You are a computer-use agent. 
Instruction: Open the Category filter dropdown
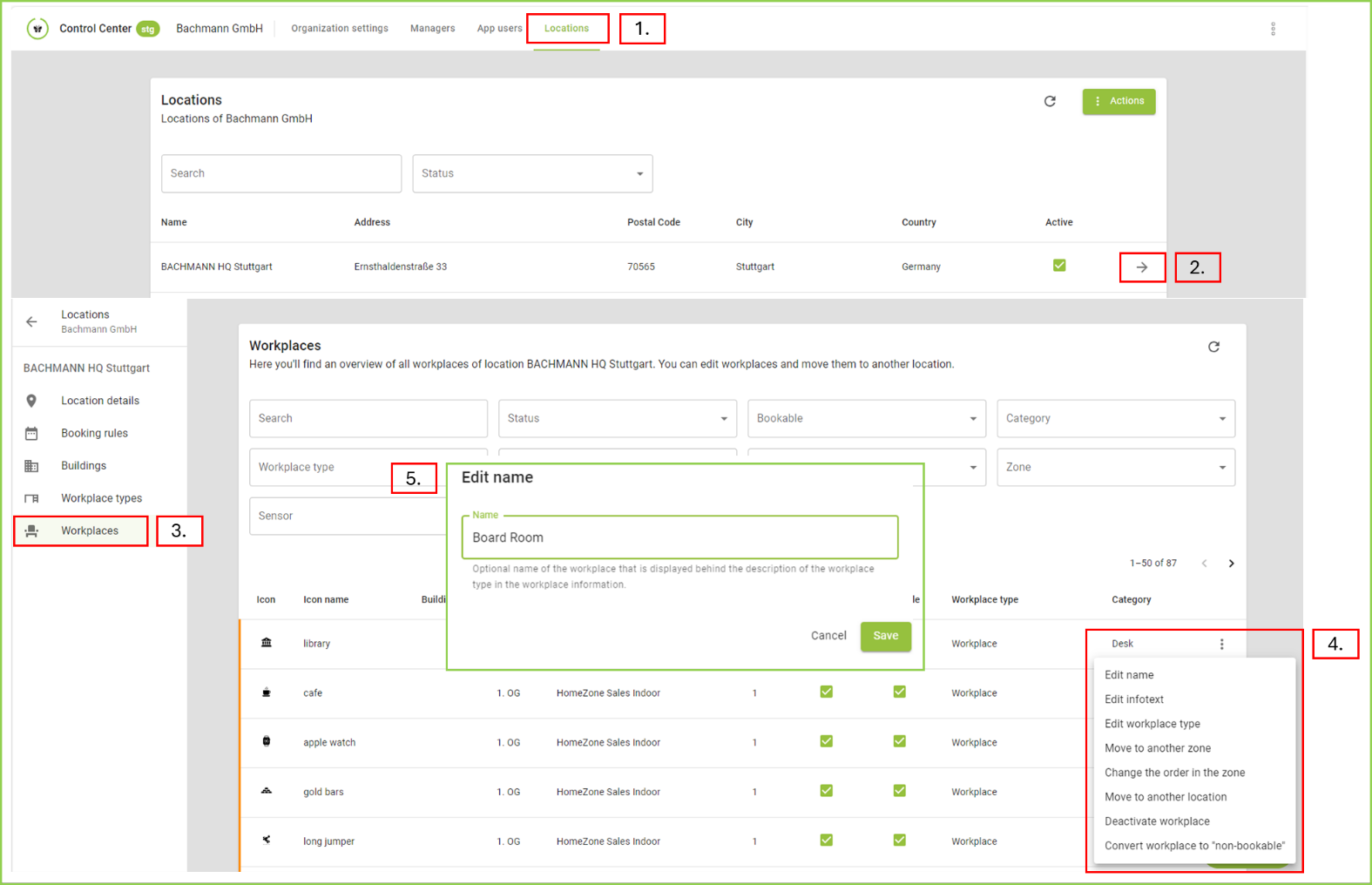(1115, 419)
